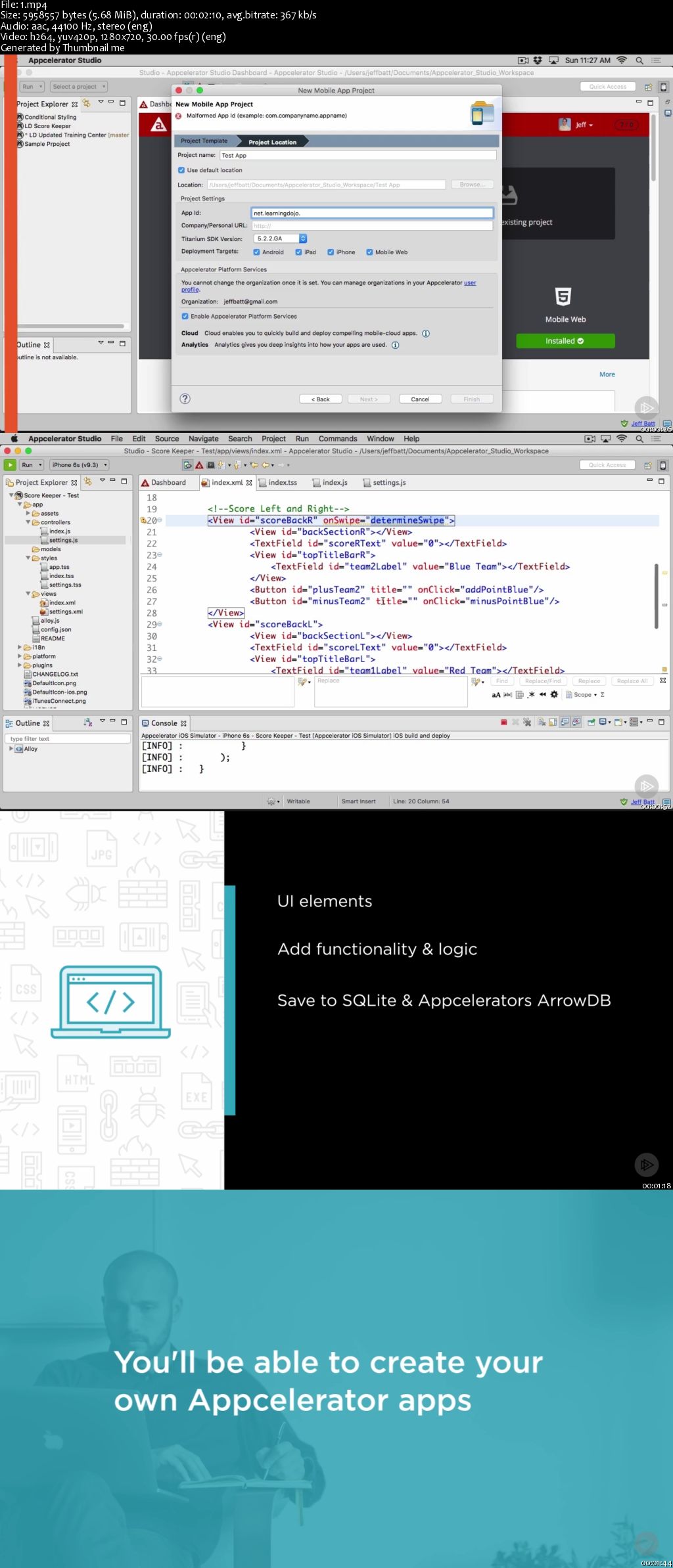673x1568 pixels.
Task: Click the help question mark icon in dialog
Action: coord(185,399)
